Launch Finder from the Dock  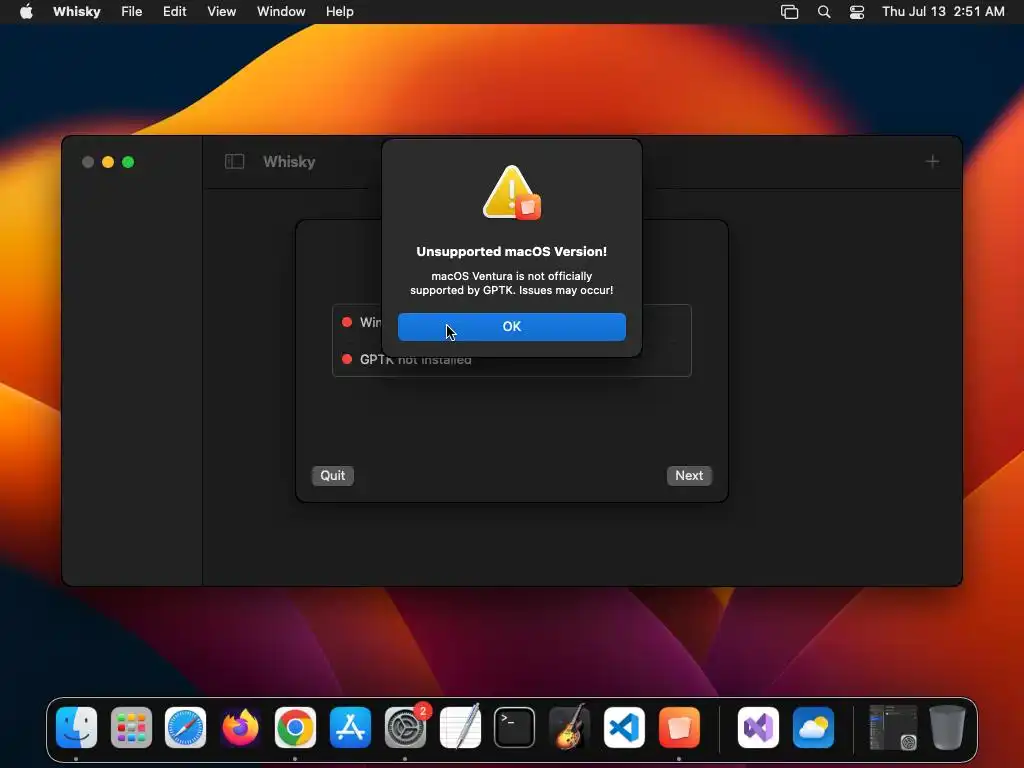[76, 728]
